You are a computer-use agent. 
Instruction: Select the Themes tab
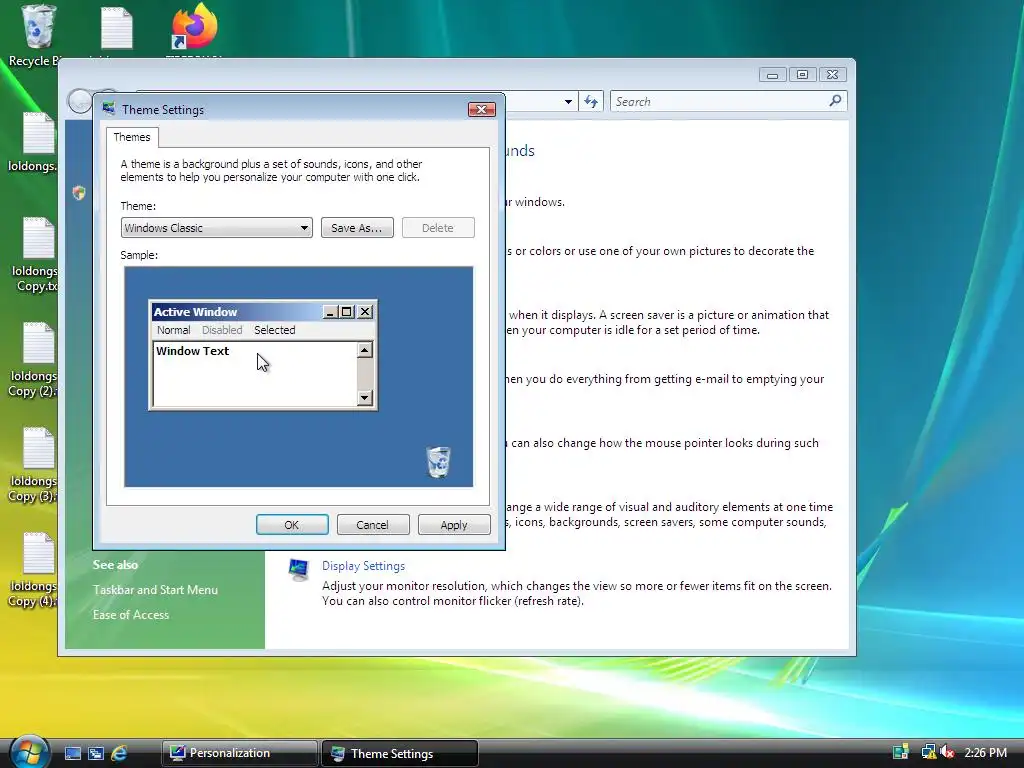(132, 137)
